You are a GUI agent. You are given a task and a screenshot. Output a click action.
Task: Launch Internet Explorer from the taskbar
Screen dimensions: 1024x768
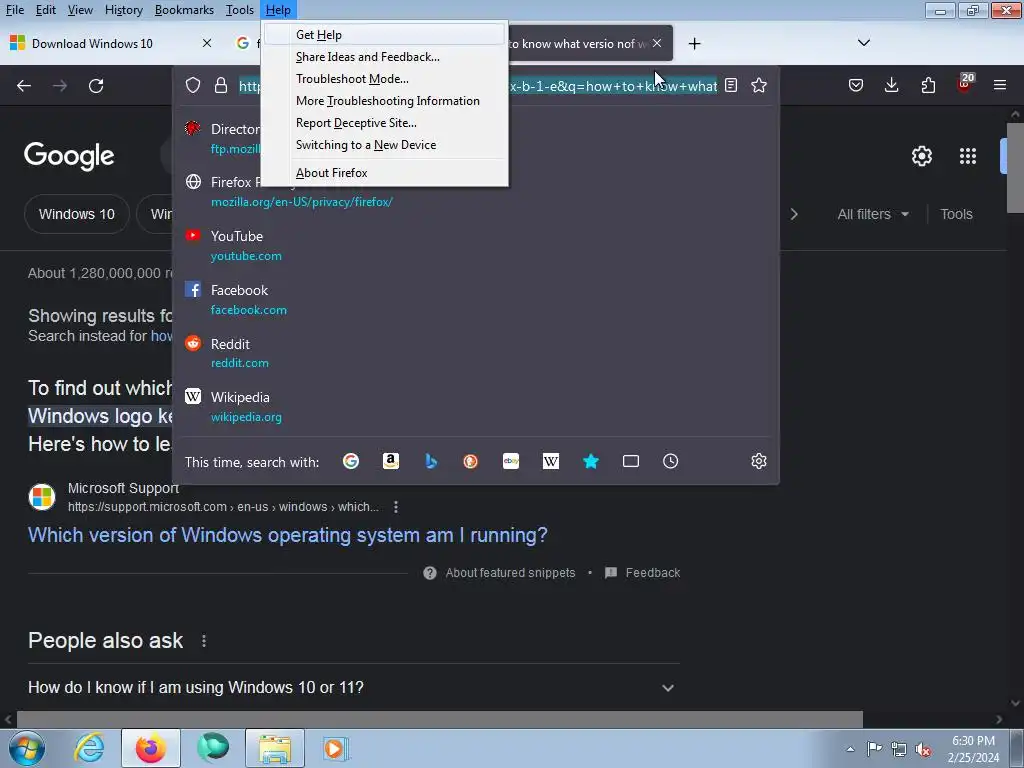89,748
